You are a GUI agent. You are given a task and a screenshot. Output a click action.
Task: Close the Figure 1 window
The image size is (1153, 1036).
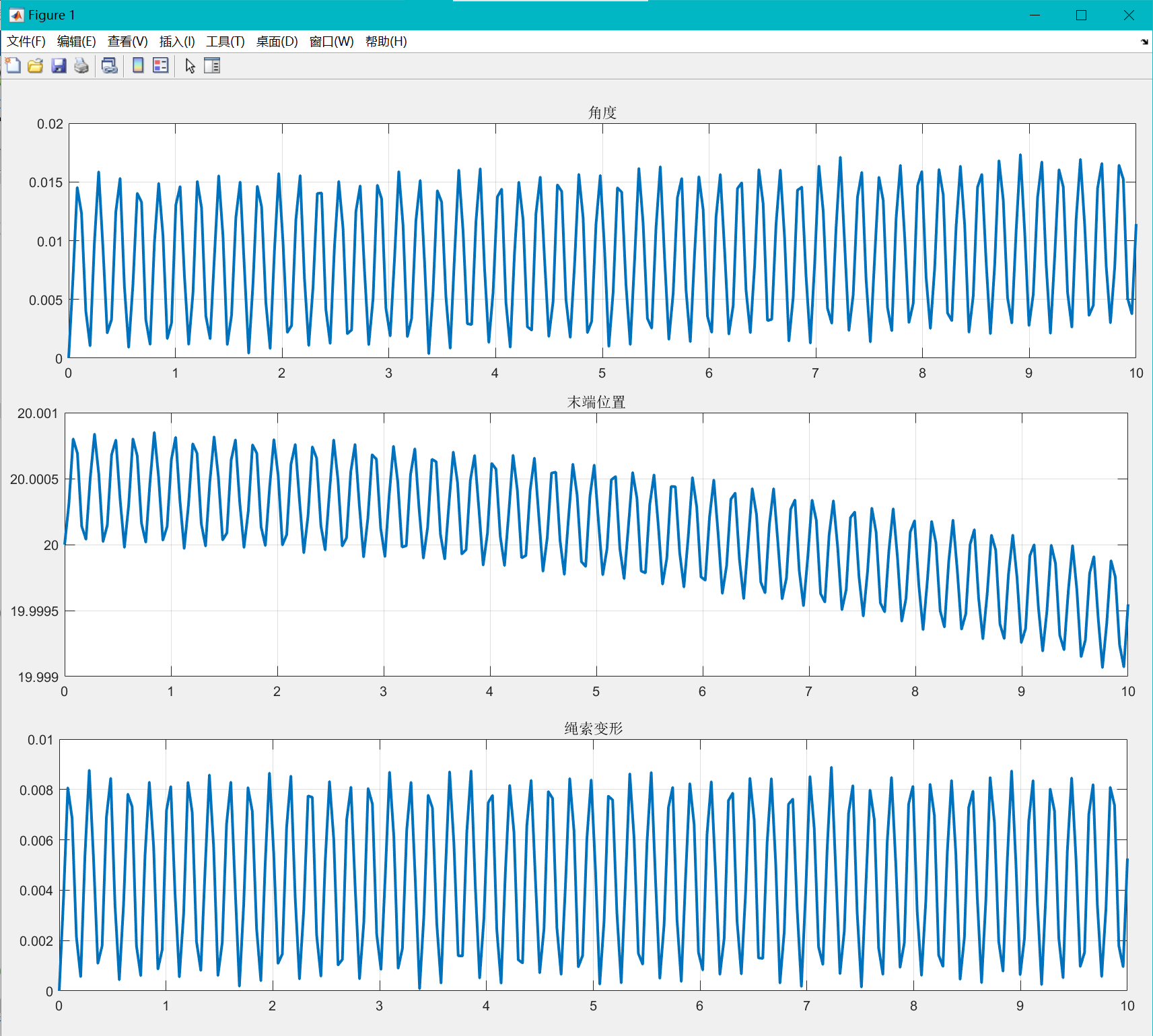tap(1129, 15)
